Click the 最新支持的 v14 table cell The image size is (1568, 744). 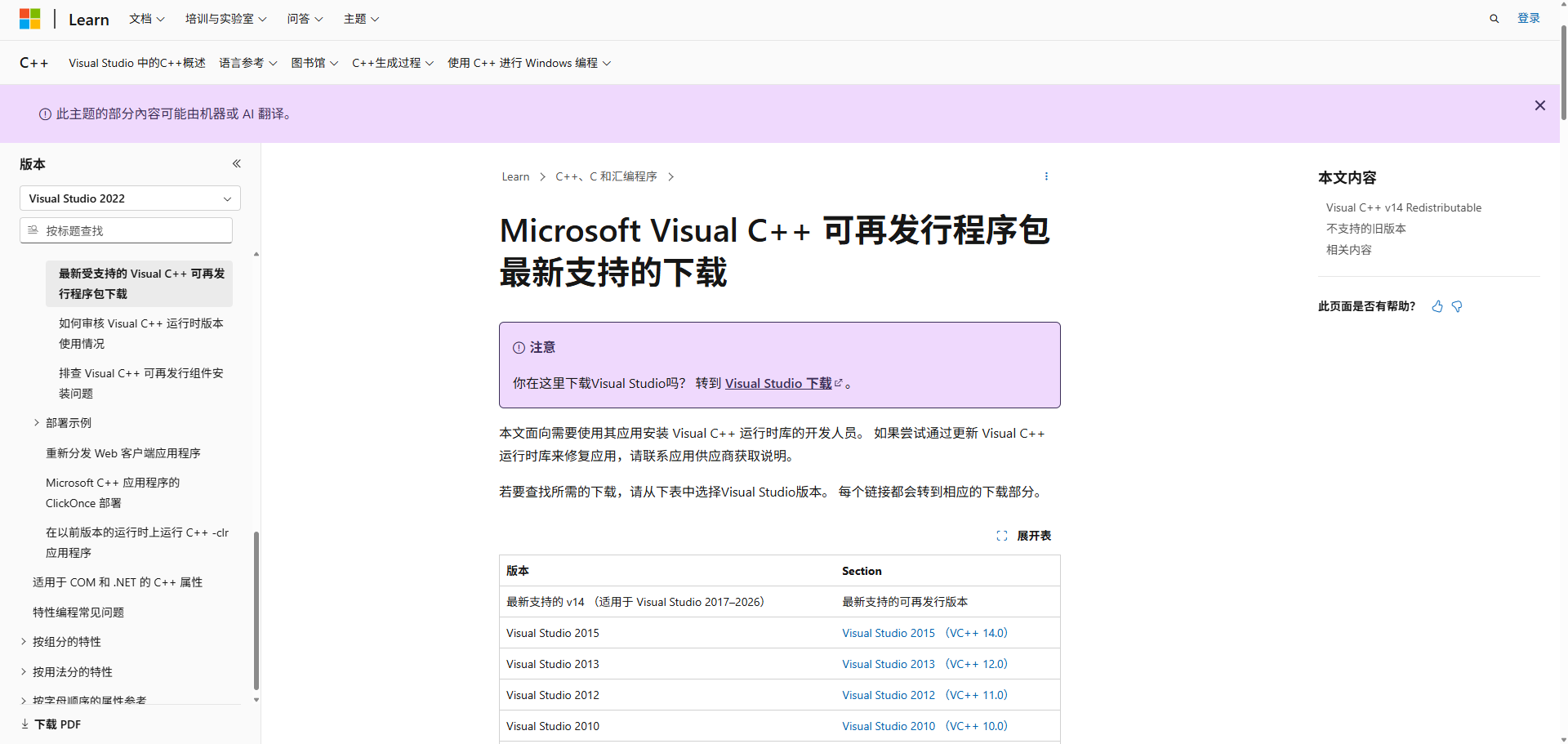coord(666,602)
